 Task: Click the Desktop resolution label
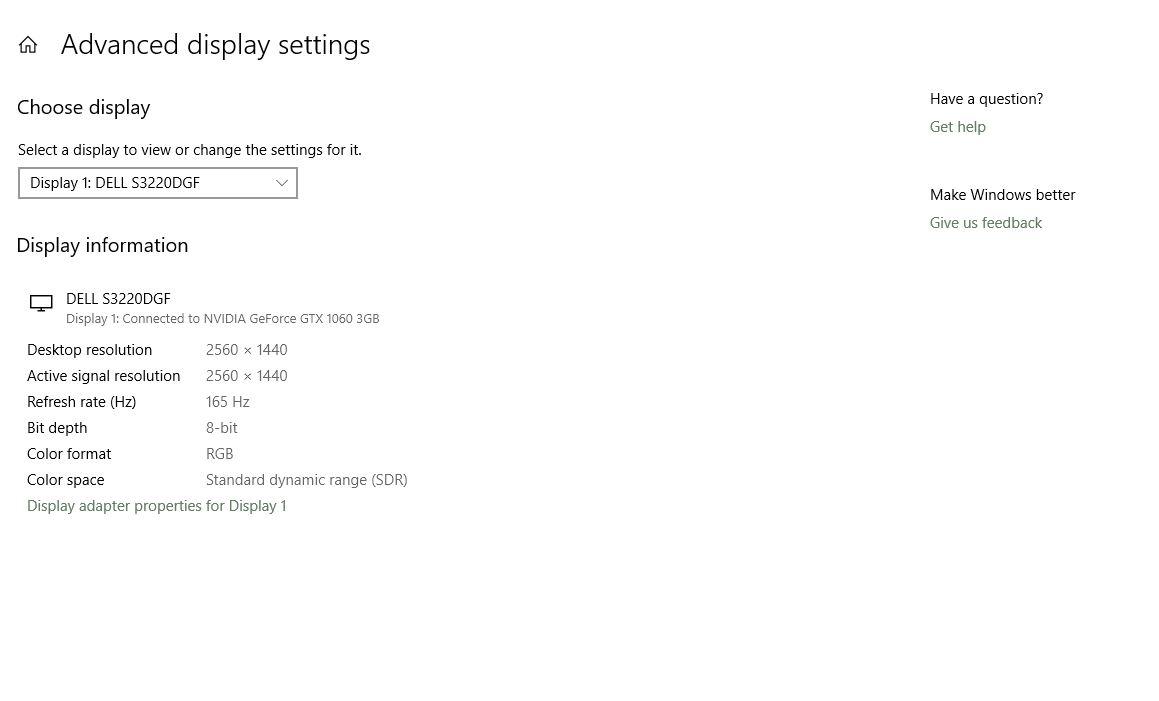(89, 350)
